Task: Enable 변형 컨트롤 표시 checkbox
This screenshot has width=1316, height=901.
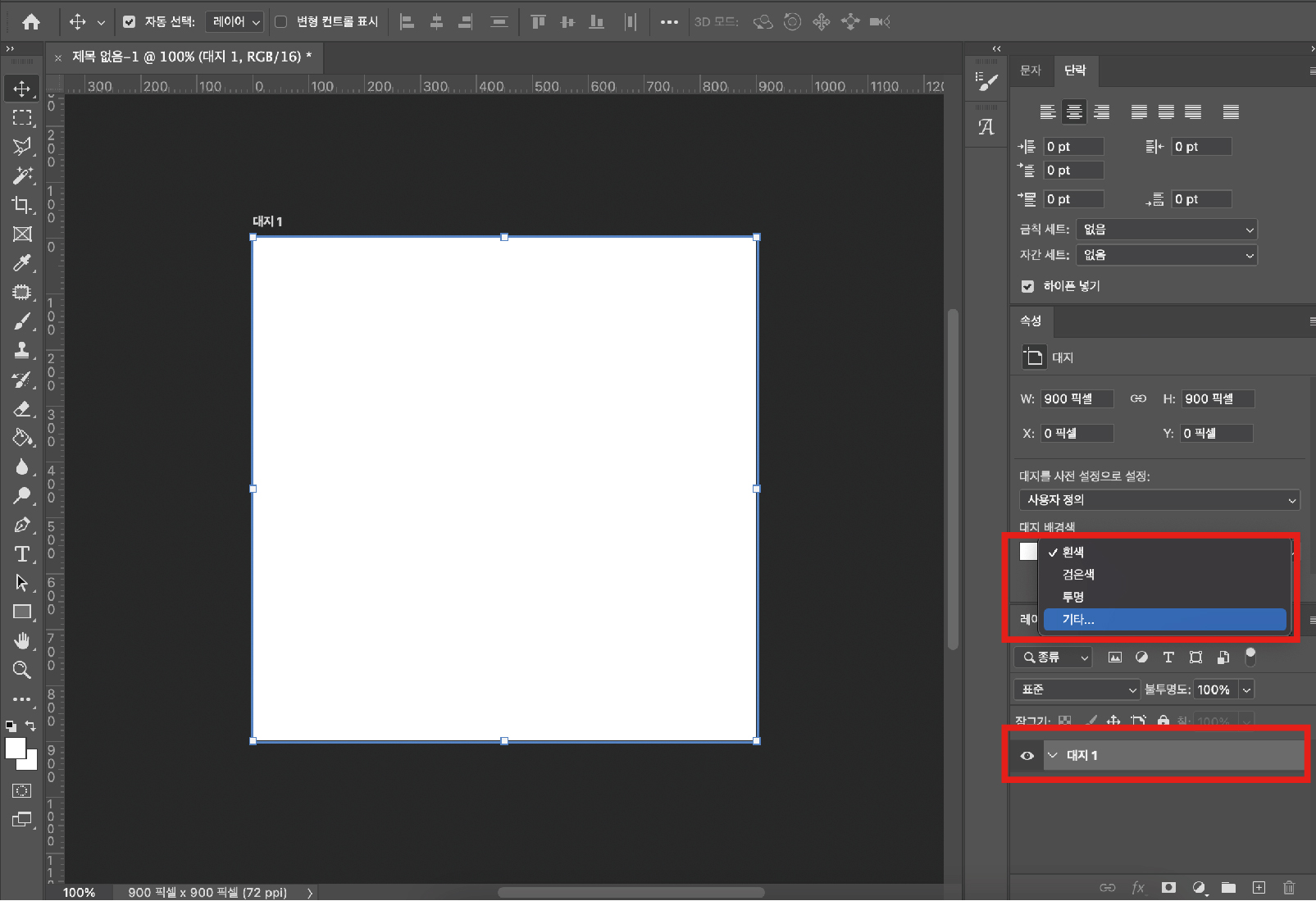Action: point(280,22)
